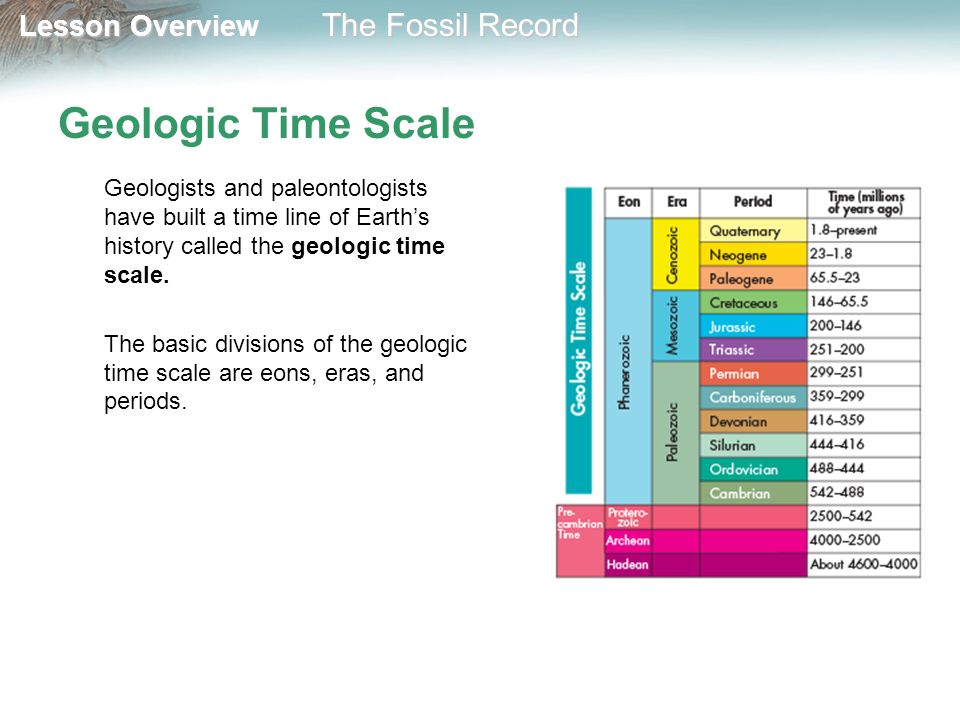Click the '359–299' time value
Image resolution: width=960 pixels, height=720 pixels.
pos(837,396)
